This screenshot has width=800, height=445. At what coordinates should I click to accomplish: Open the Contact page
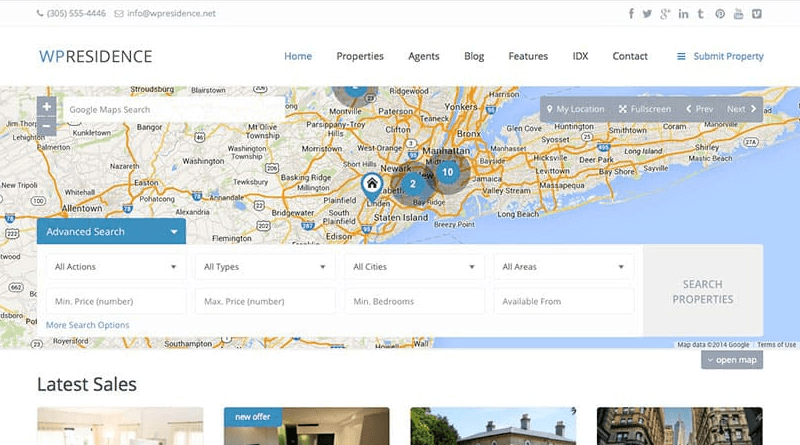pos(630,56)
